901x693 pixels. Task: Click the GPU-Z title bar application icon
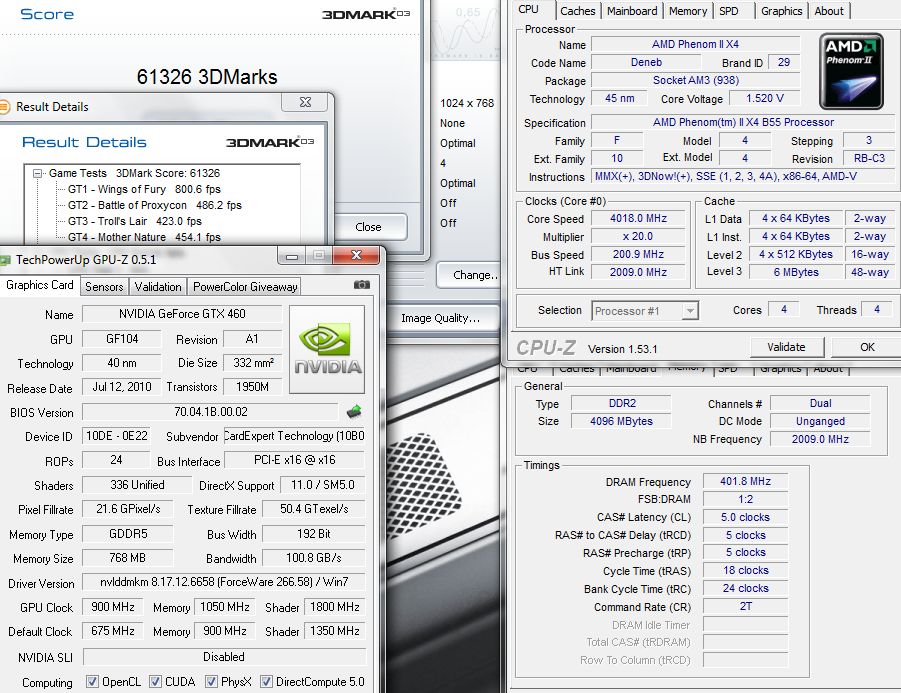pos(5,260)
